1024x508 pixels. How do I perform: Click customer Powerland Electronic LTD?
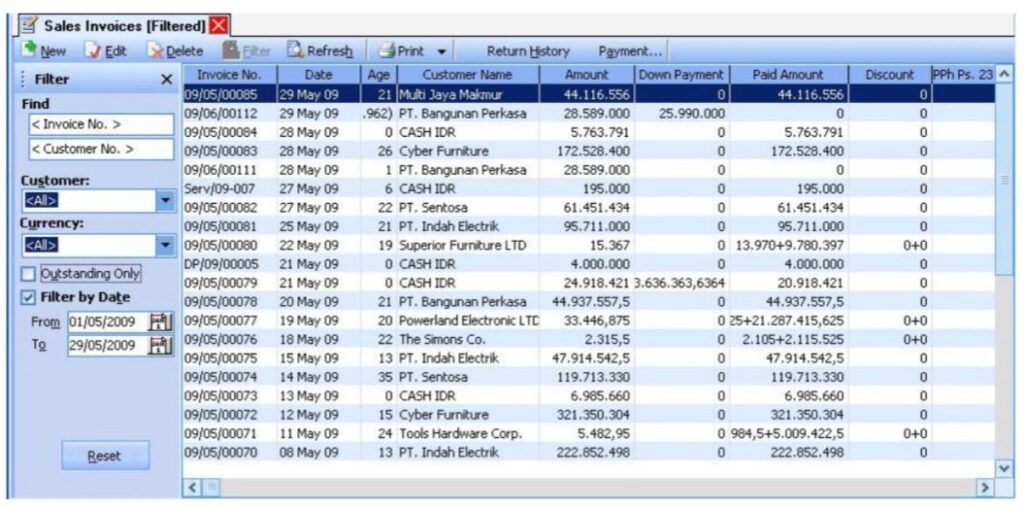pos(469,321)
